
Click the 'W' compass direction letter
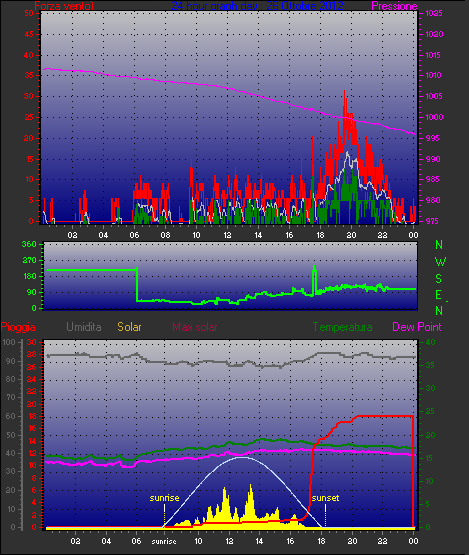tap(440, 262)
